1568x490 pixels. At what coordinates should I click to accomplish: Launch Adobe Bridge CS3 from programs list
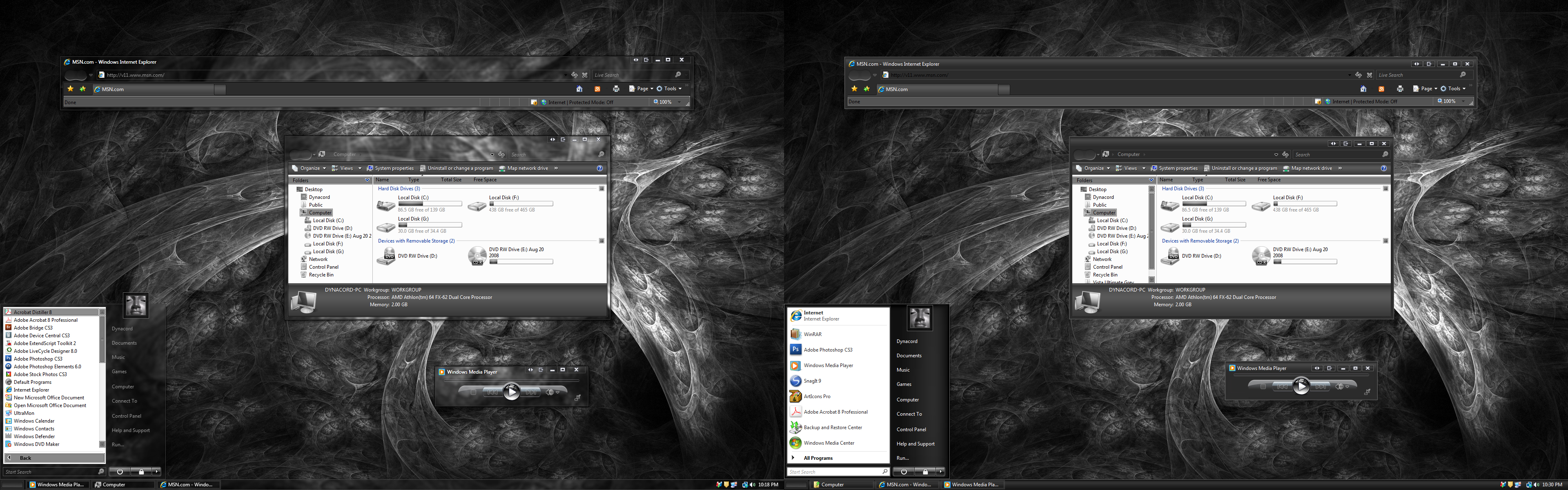point(33,327)
